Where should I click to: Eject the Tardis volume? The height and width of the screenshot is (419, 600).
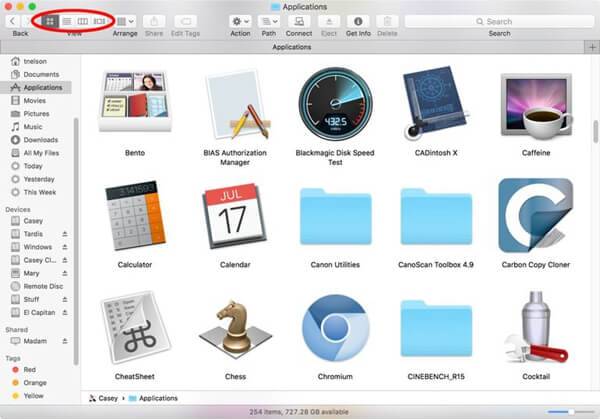pos(65,234)
